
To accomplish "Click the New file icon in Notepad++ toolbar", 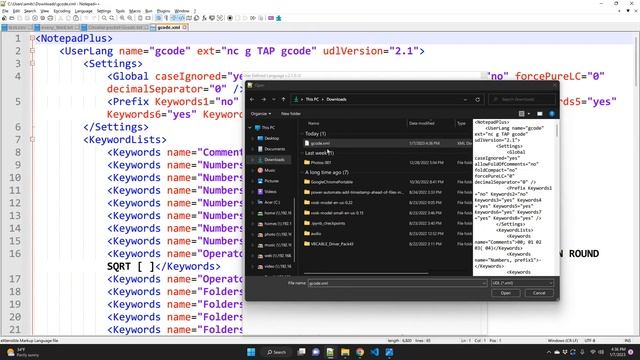I will click(x=4, y=18).
